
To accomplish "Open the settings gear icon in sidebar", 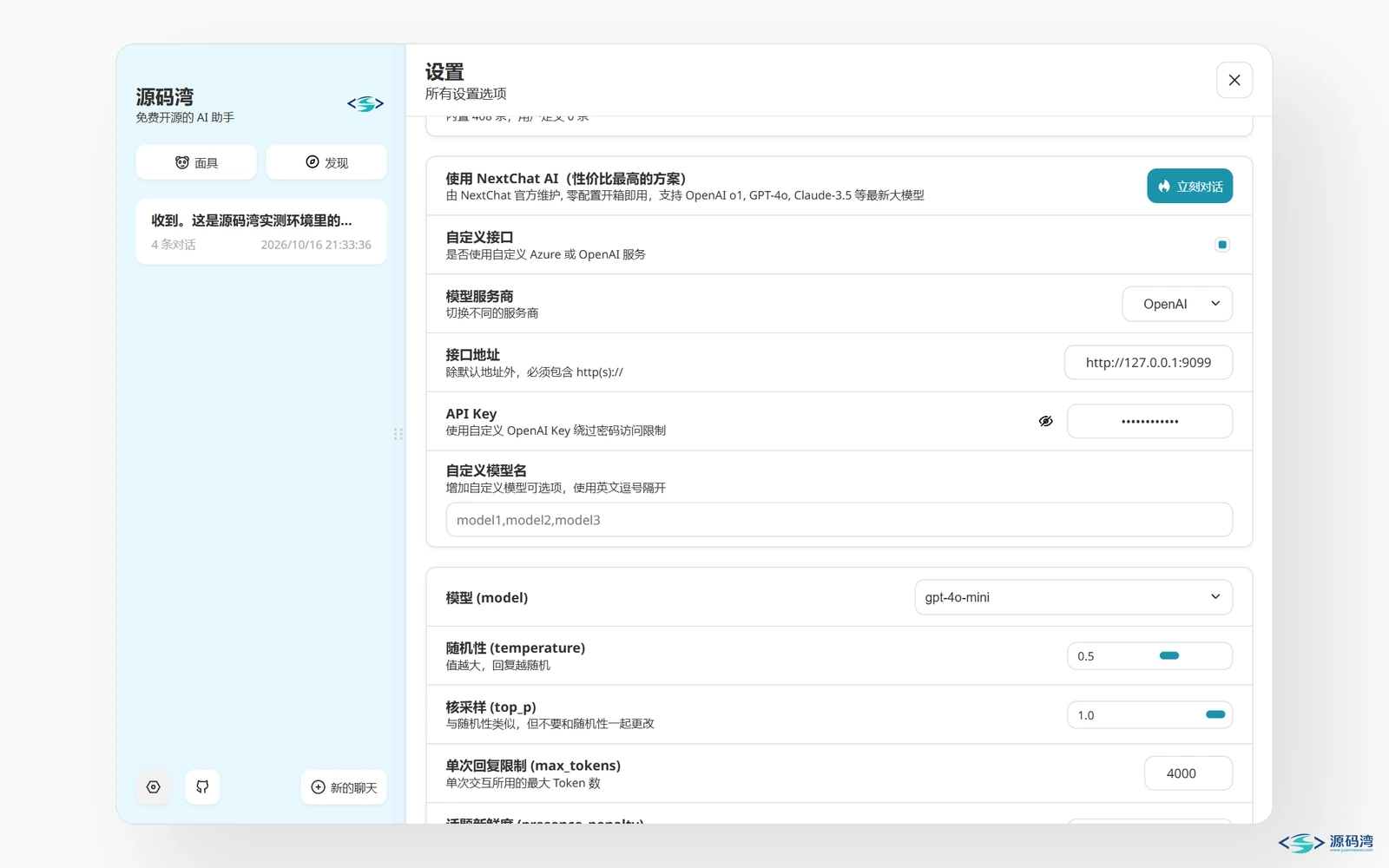I will tap(154, 787).
